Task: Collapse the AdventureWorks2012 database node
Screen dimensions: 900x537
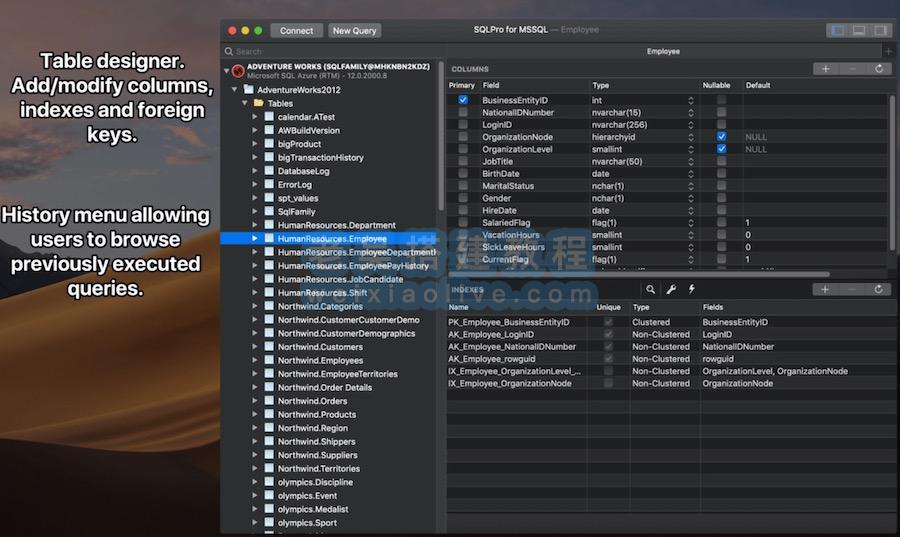Action: [x=234, y=90]
